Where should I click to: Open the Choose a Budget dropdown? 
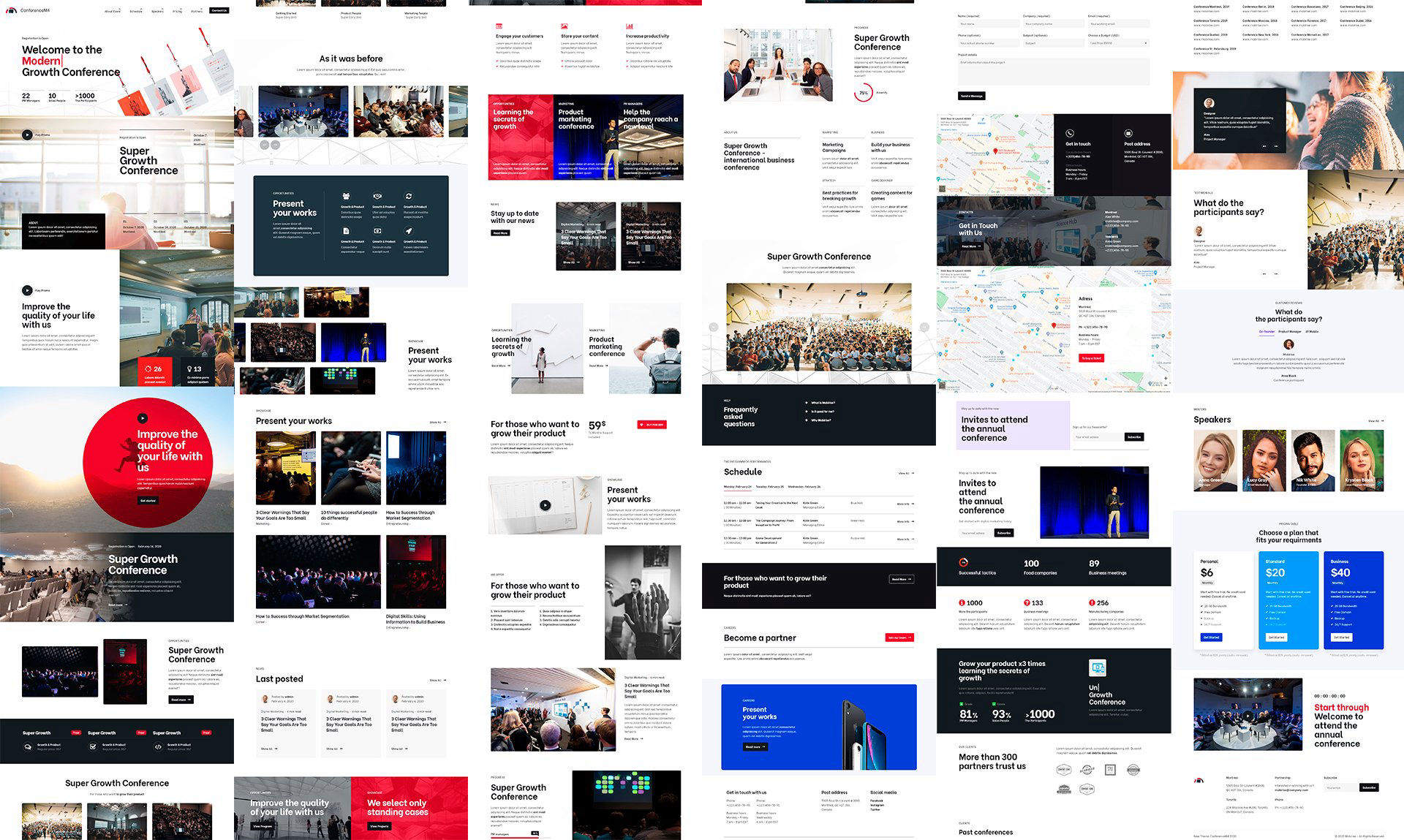click(x=1117, y=43)
